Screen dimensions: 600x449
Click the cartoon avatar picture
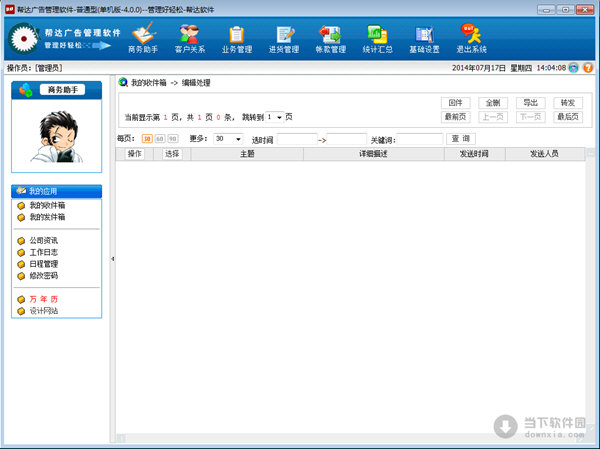click(x=57, y=137)
